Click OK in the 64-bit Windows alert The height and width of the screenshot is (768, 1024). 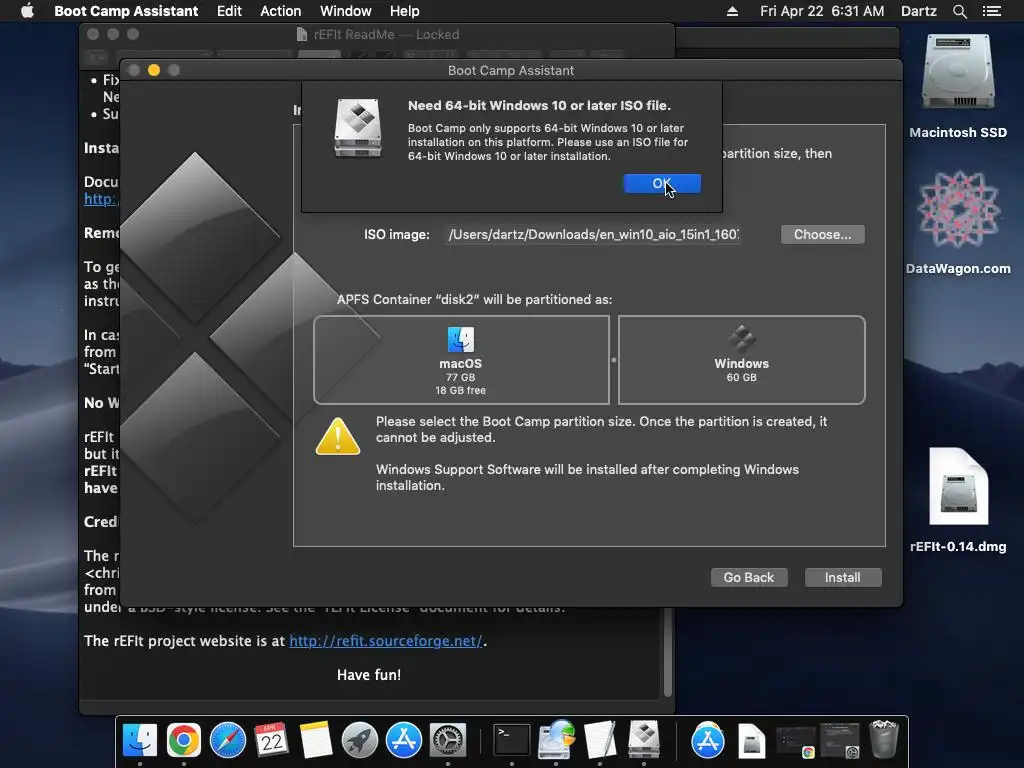[662, 184]
